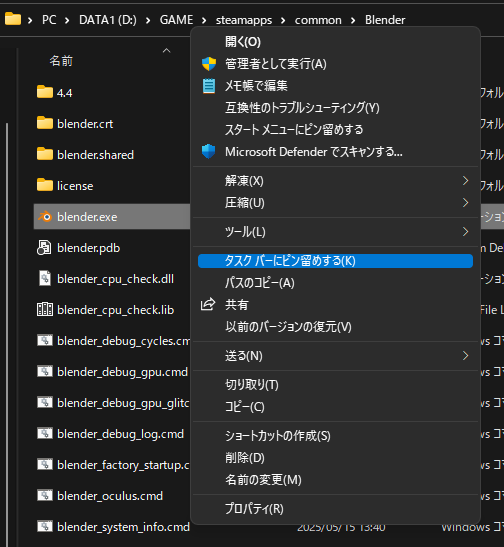
Task: Choose 削除(D) menu entry
Action: point(336,458)
